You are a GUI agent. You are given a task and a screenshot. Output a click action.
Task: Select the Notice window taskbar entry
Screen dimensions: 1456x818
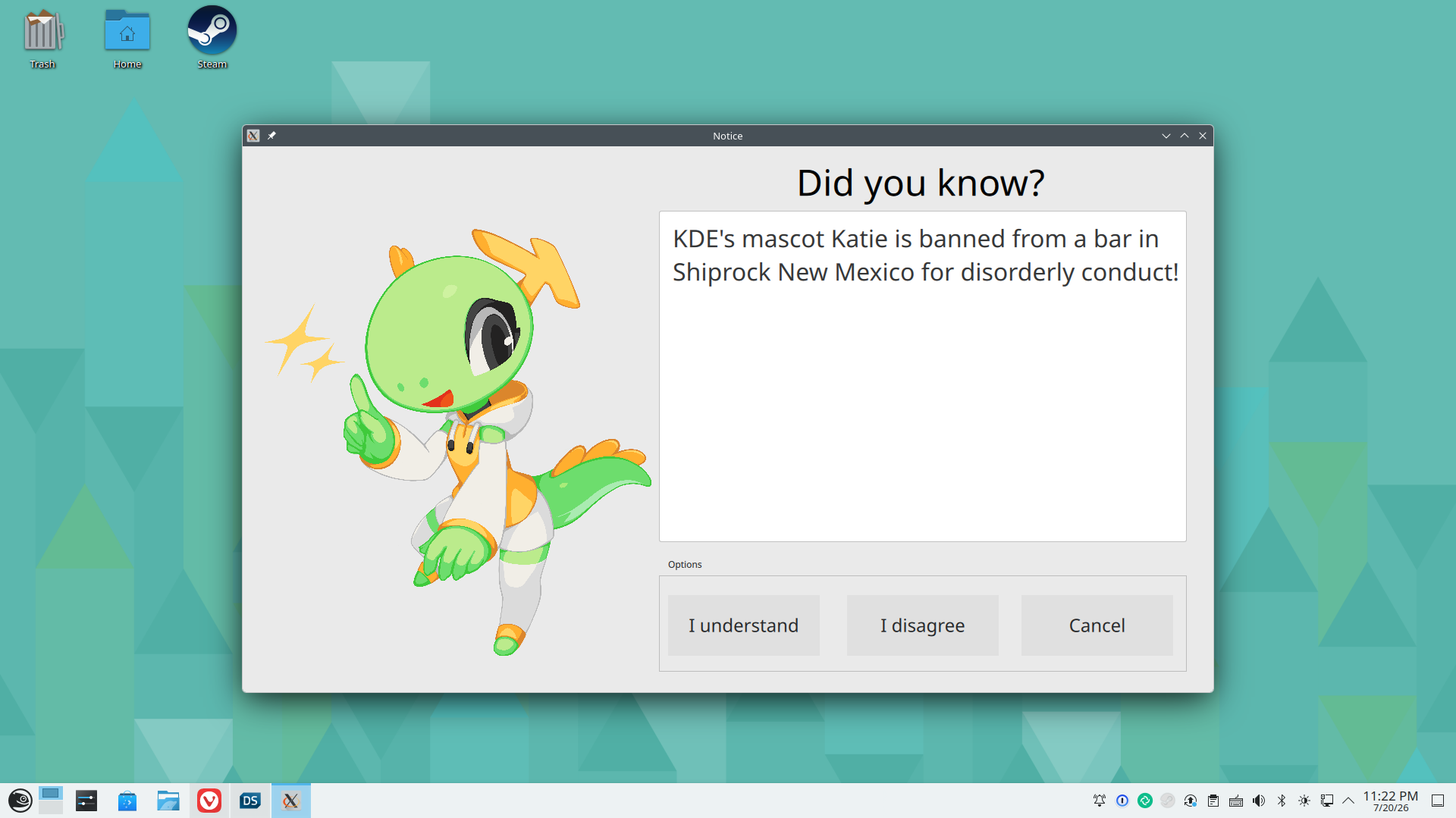click(291, 801)
